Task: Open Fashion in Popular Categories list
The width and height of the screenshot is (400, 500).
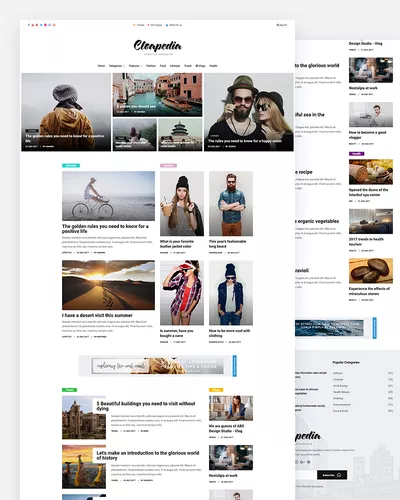Action: click(x=338, y=373)
